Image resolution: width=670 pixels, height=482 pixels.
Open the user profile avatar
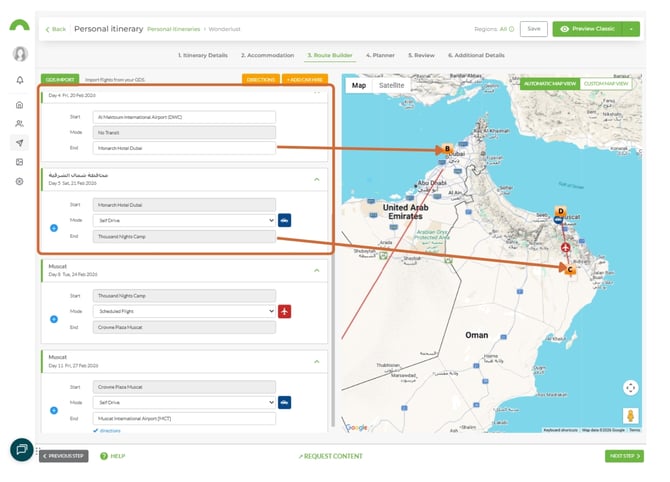coord(20,54)
